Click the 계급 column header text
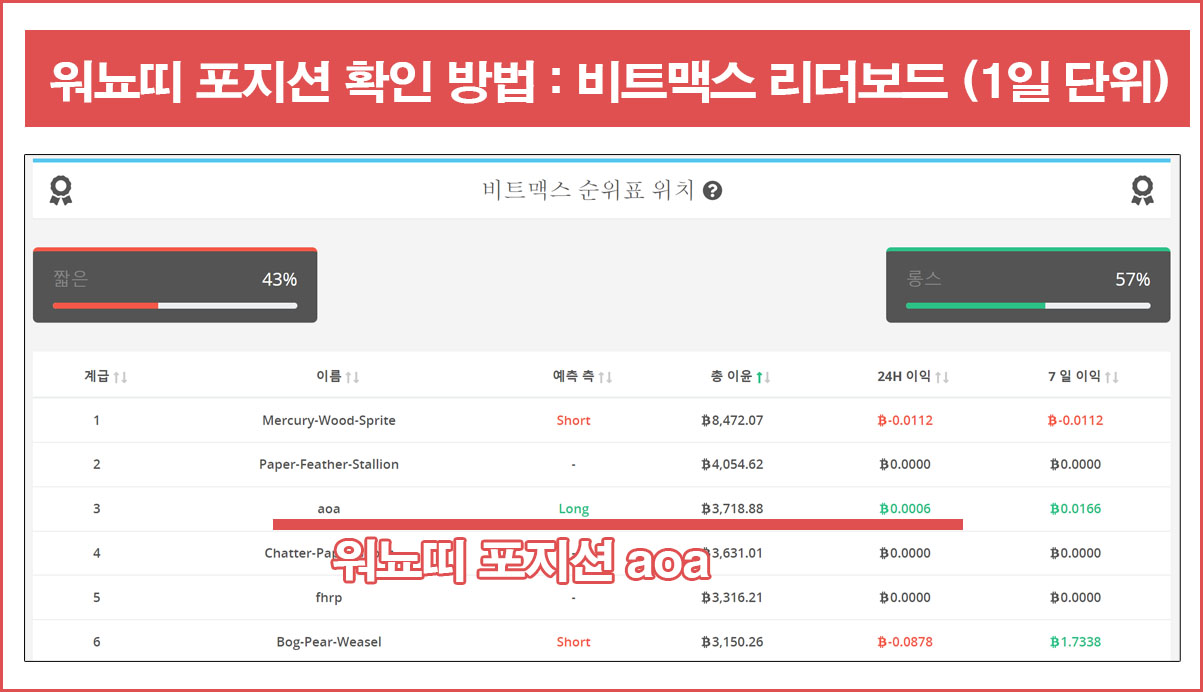Image resolution: width=1203 pixels, height=692 pixels. pyautogui.click(x=97, y=377)
